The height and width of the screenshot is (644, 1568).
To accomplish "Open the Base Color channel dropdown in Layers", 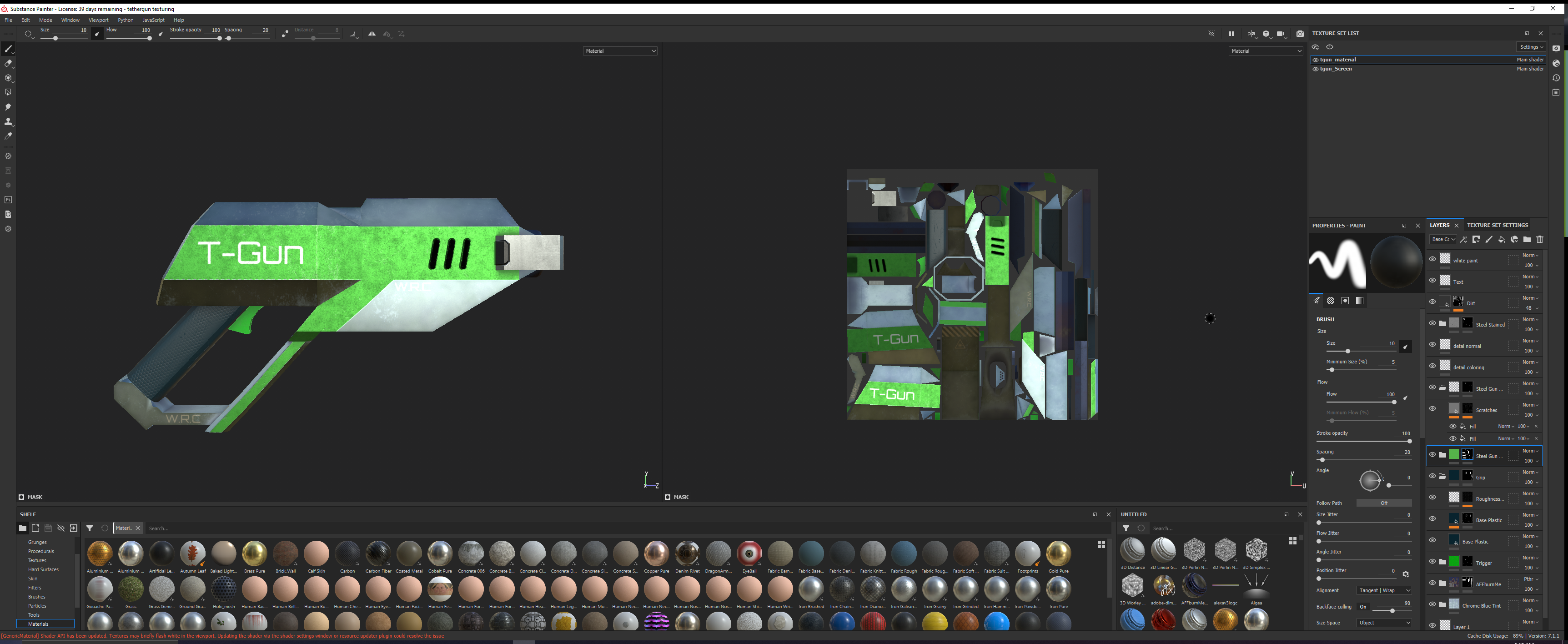I will [1443, 239].
